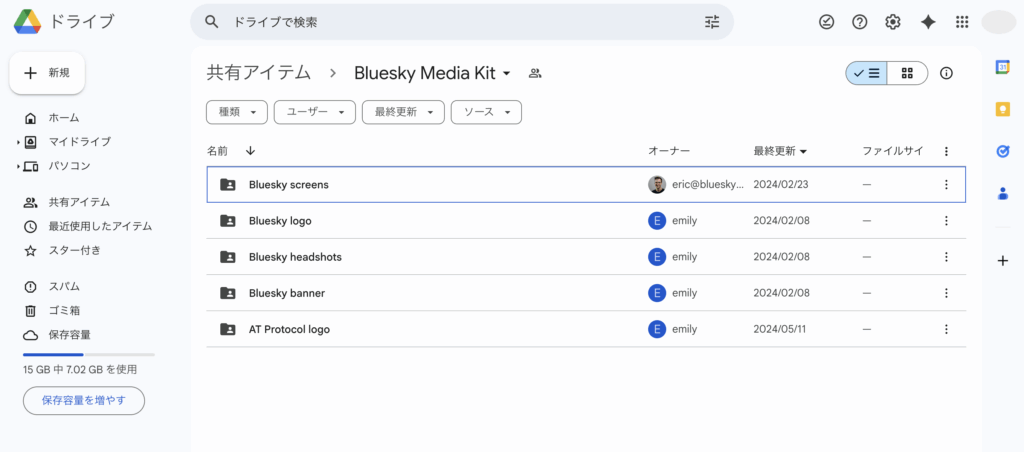
Task: Click the account profile avatar
Action: pos(999,22)
